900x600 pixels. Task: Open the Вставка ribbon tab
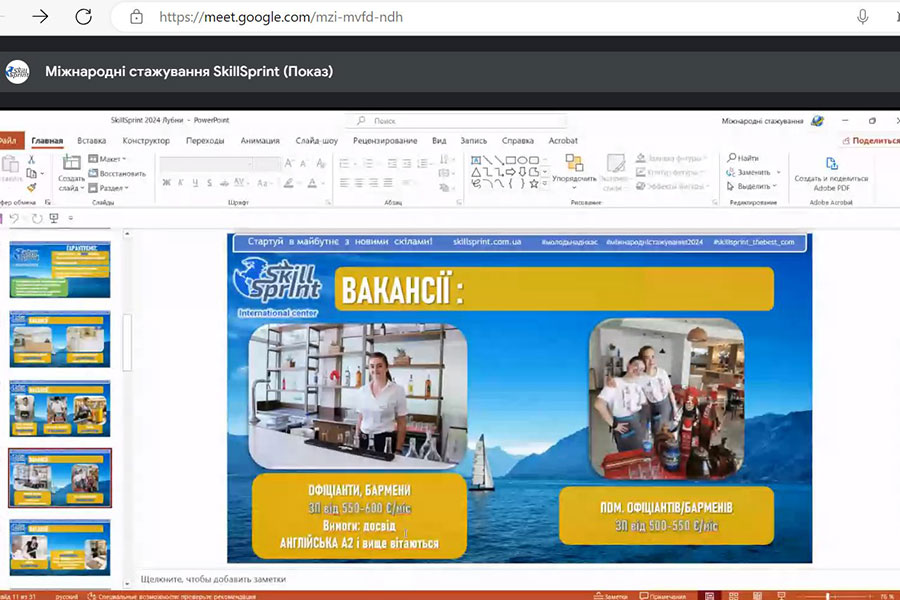point(91,141)
